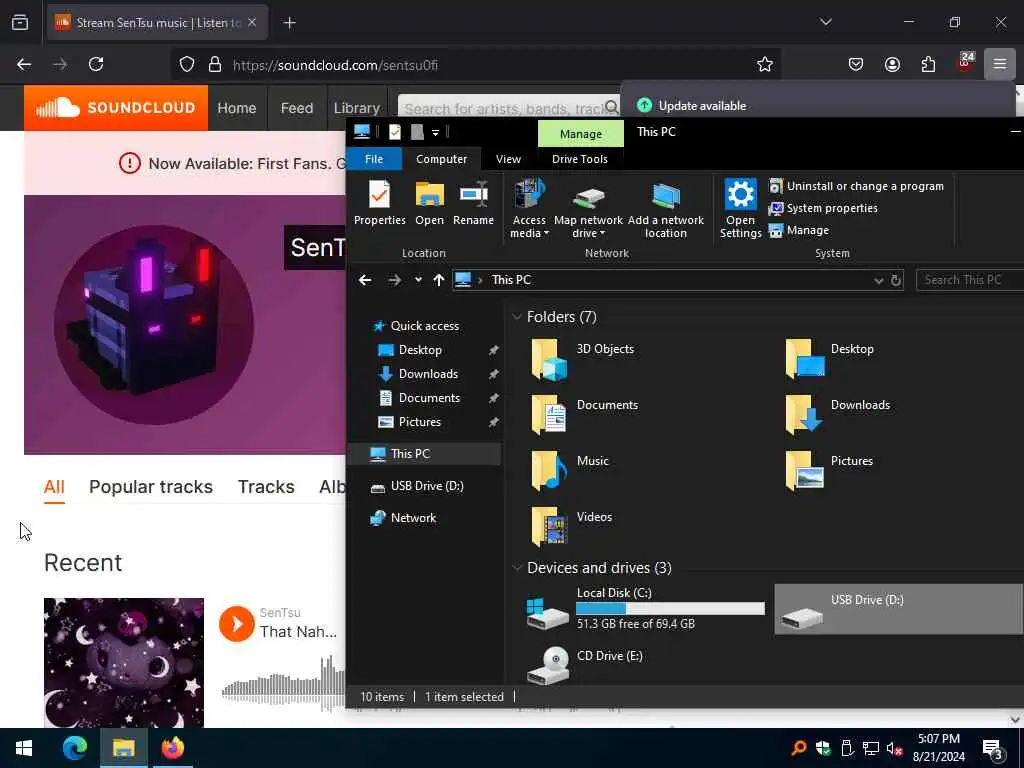Click the Search This PC field

point(969,280)
